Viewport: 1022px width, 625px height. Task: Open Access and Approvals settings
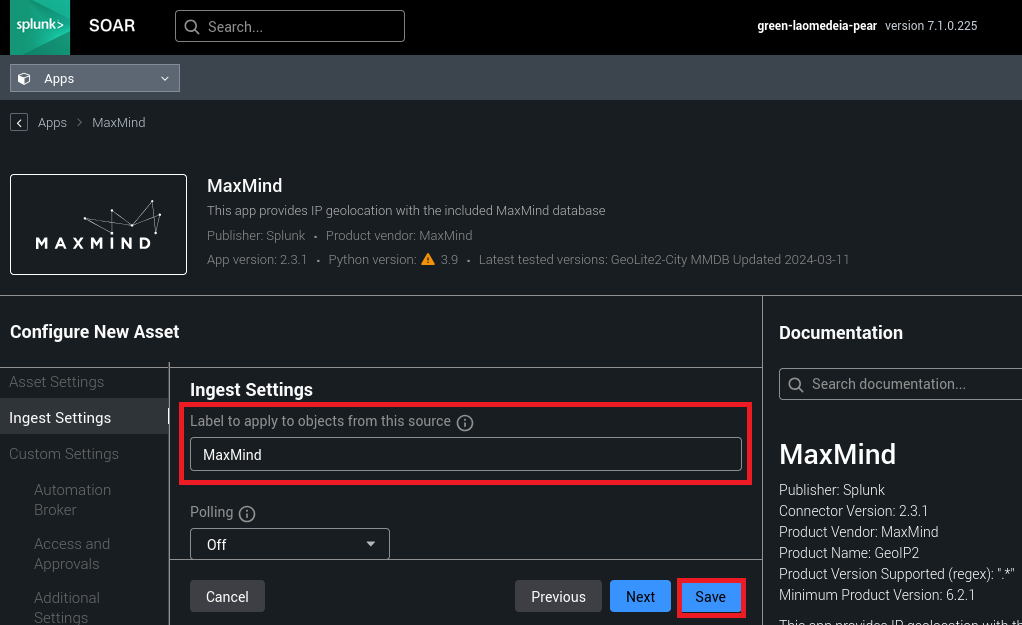(72, 554)
